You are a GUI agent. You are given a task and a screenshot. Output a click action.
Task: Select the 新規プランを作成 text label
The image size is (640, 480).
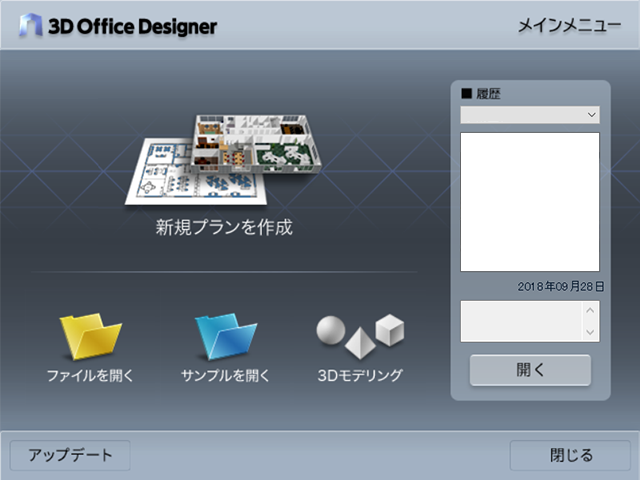pyautogui.click(x=223, y=227)
